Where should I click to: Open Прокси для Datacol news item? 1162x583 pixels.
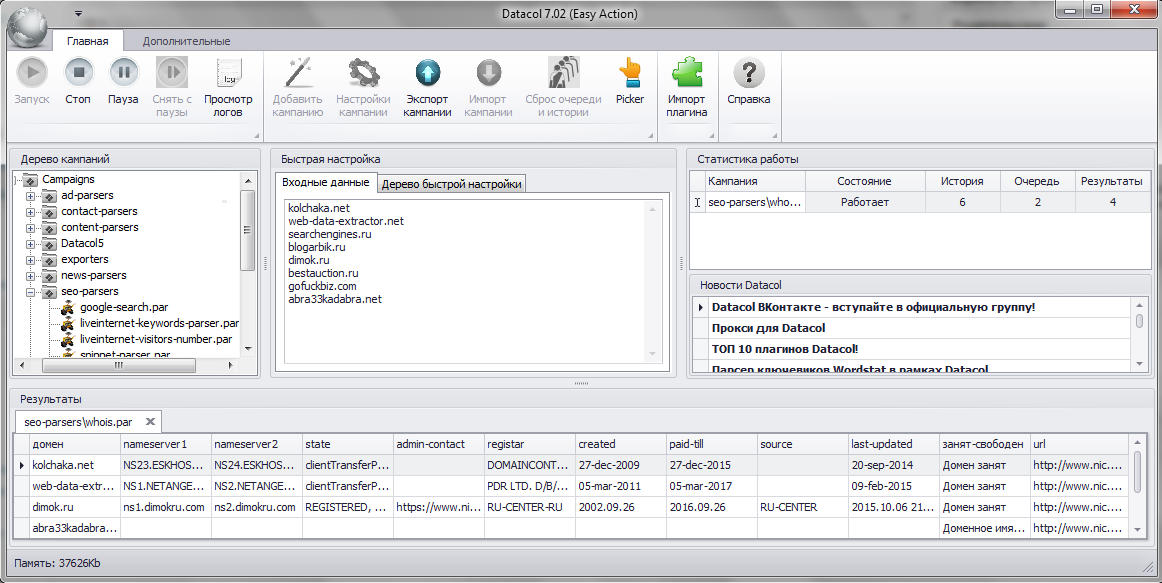coord(768,328)
